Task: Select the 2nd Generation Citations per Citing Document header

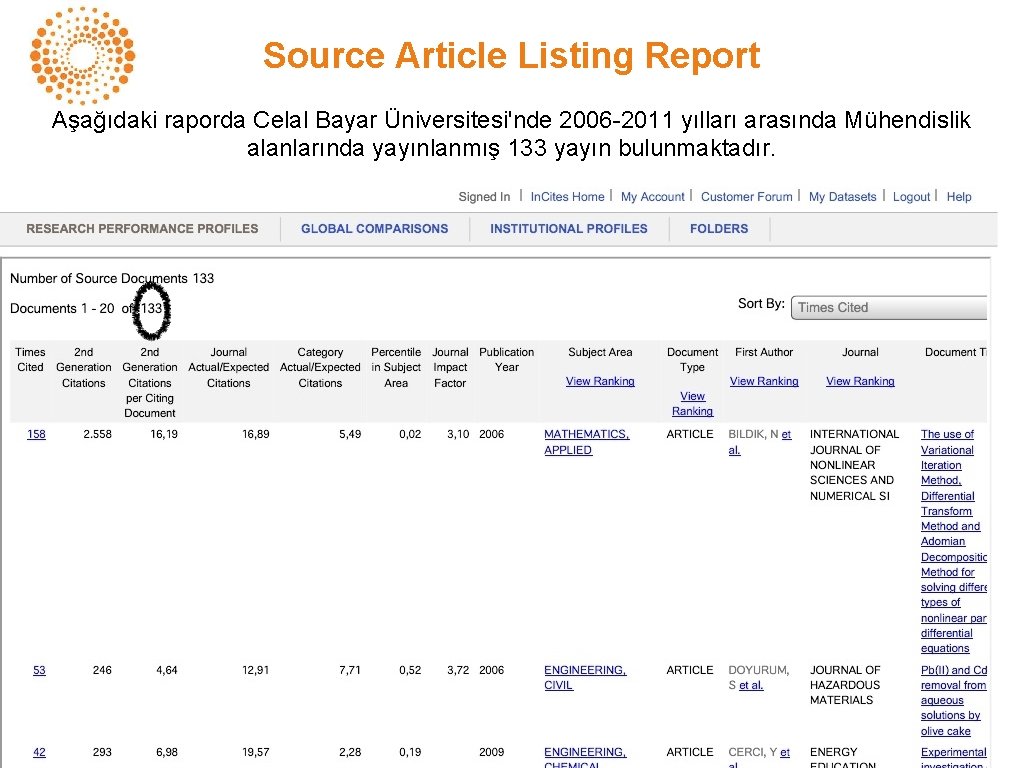Action: 150,383
